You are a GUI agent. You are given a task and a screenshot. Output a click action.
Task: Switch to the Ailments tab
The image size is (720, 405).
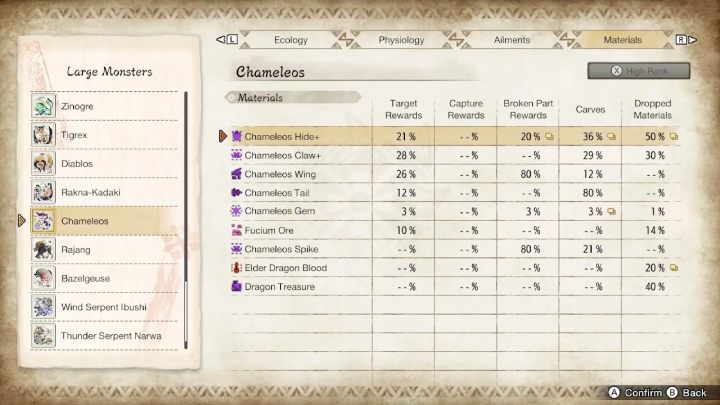point(512,40)
